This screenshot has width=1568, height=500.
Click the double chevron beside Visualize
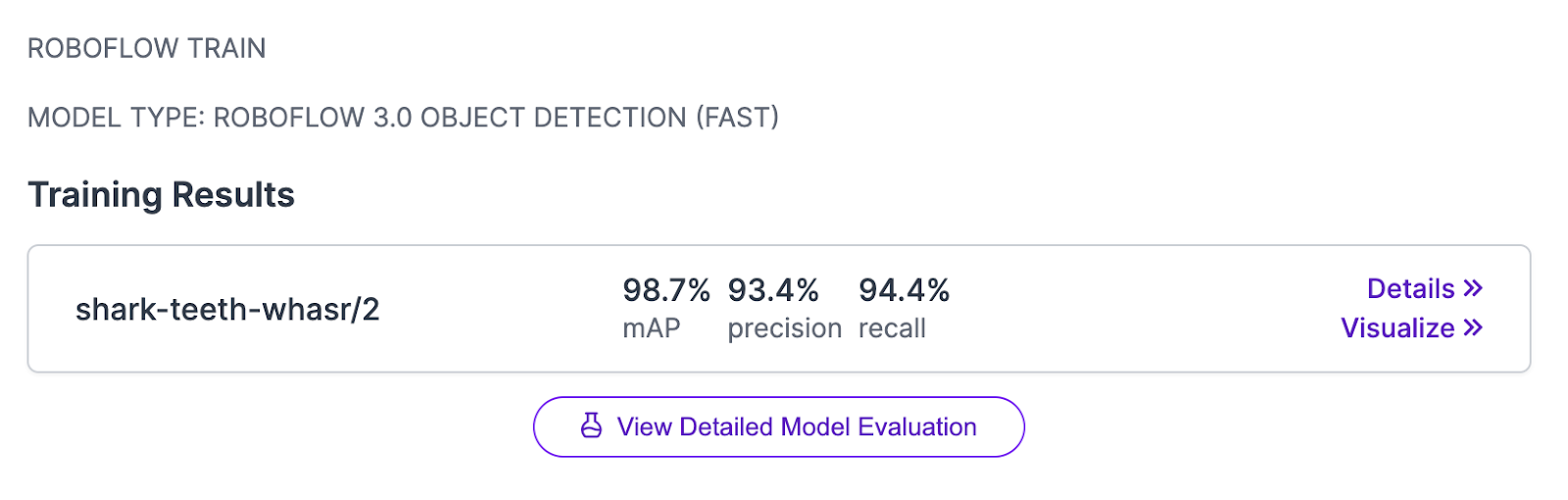pyautogui.click(x=1473, y=327)
